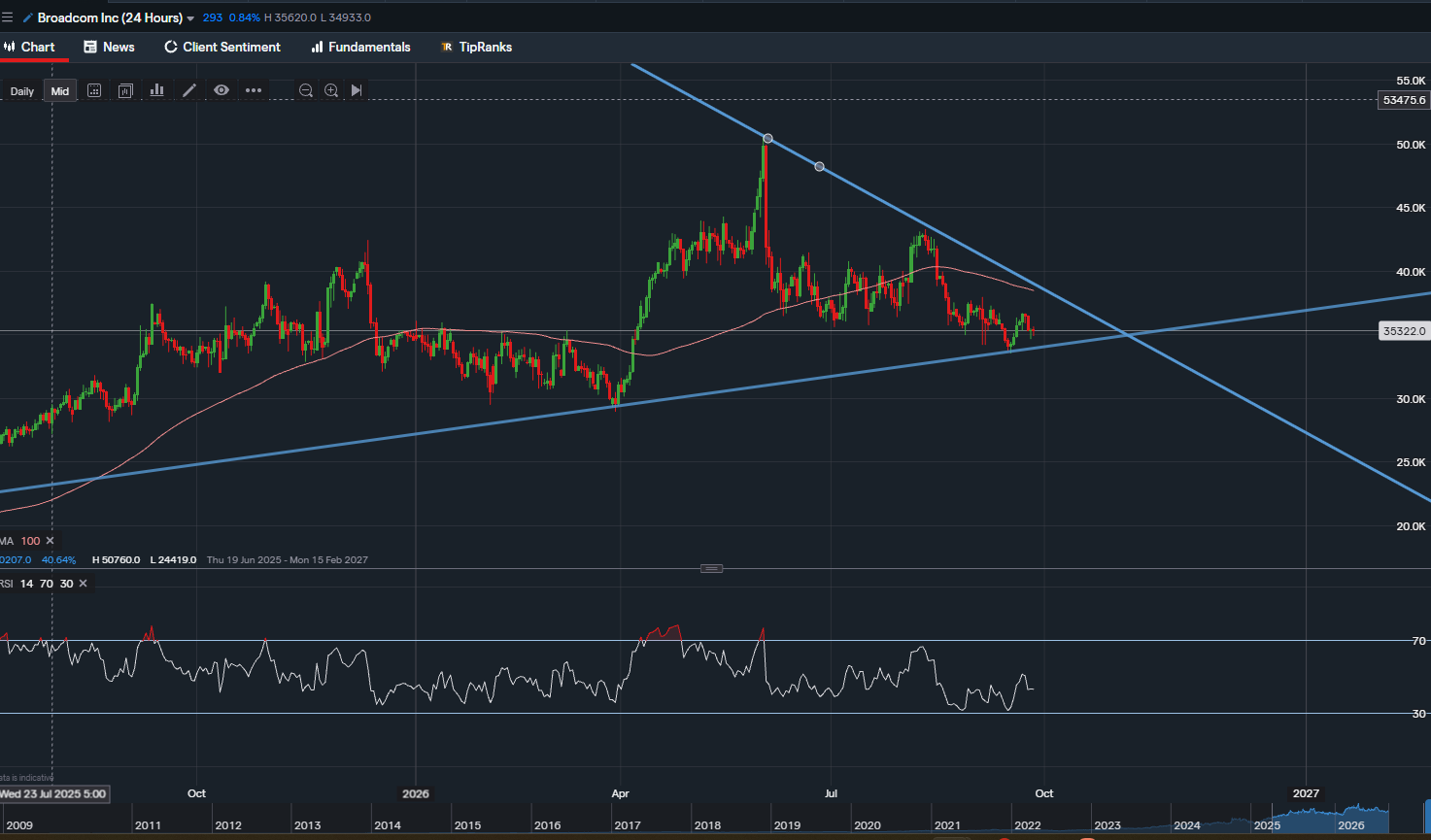Open the News tab
Image resolution: width=1431 pixels, height=840 pixels.
coord(109,47)
